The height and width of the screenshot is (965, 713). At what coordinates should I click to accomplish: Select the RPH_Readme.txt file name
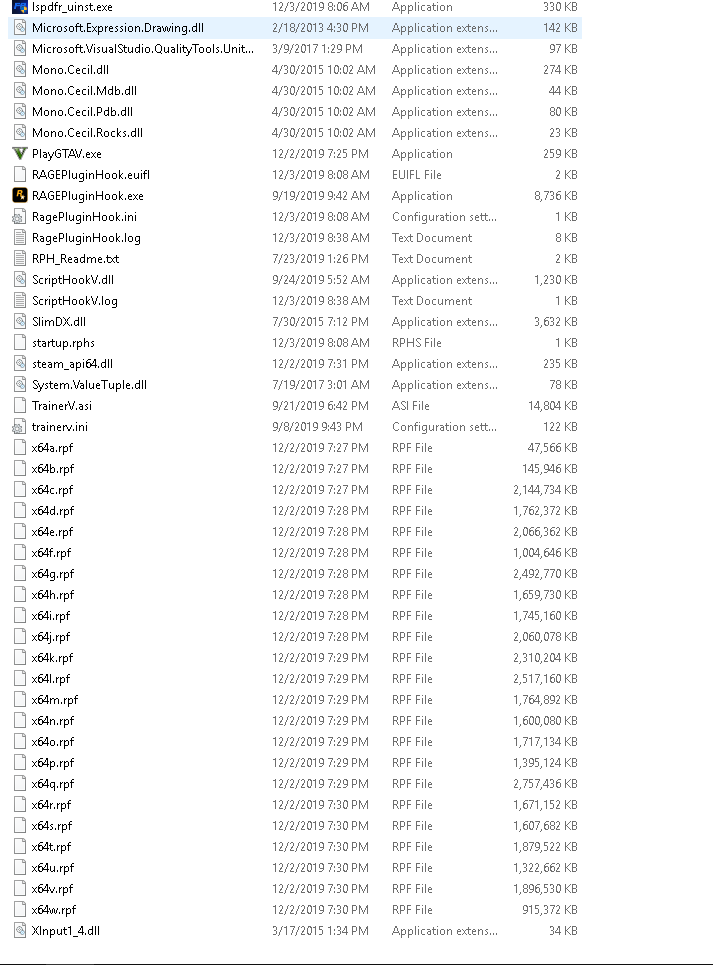(x=75, y=259)
